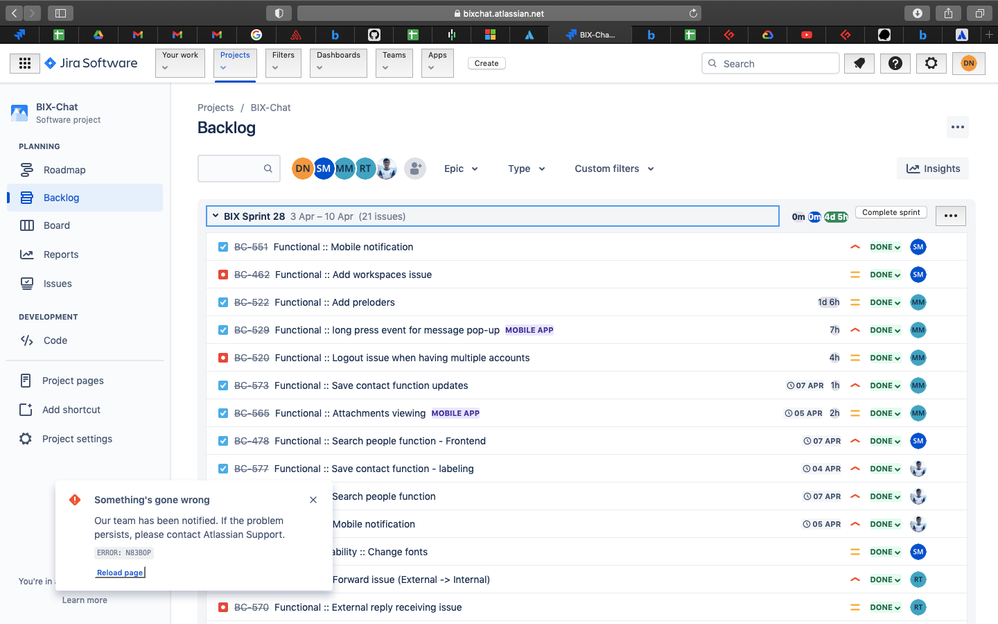This screenshot has height=624, width=998.
Task: Toggle the Safari sidebar button
Action: click(60, 13)
